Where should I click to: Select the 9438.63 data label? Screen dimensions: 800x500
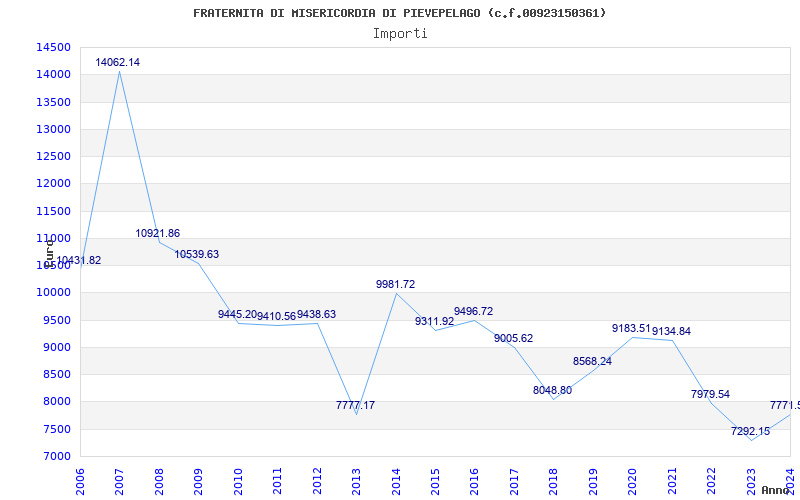(x=316, y=314)
